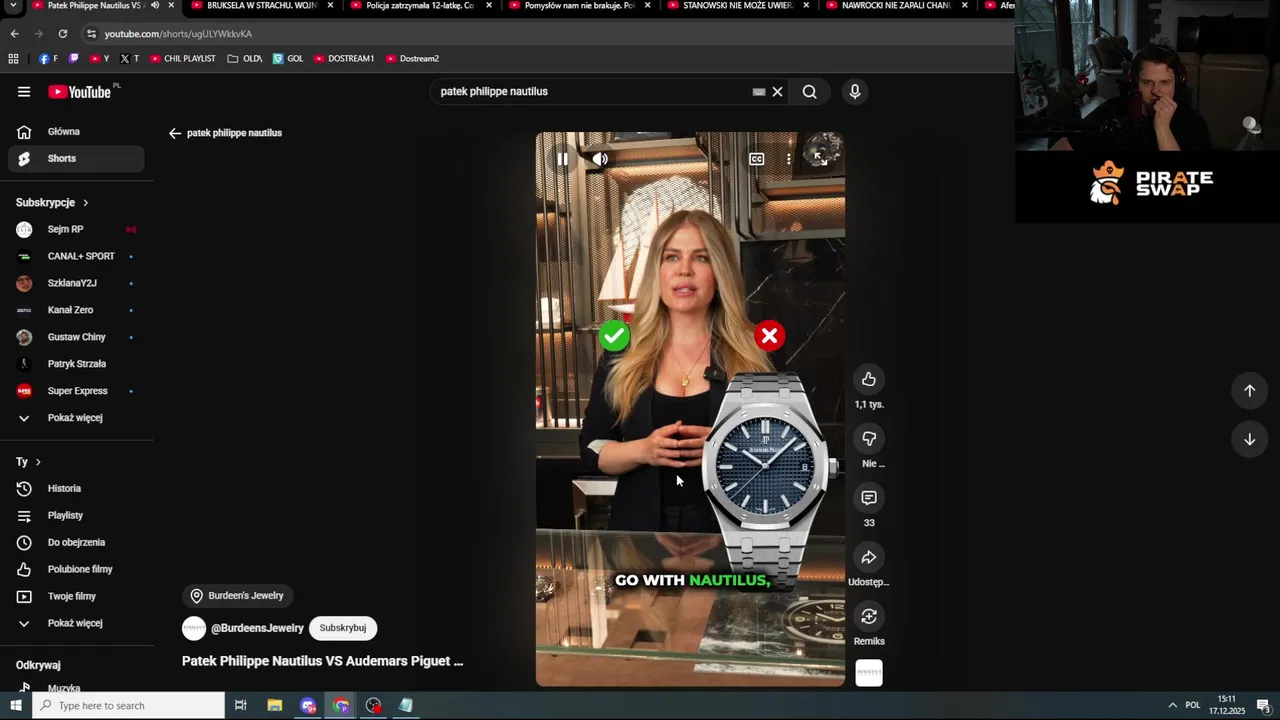Open the Super Express subscription
The width and height of the screenshot is (1280, 720).
pos(76,392)
